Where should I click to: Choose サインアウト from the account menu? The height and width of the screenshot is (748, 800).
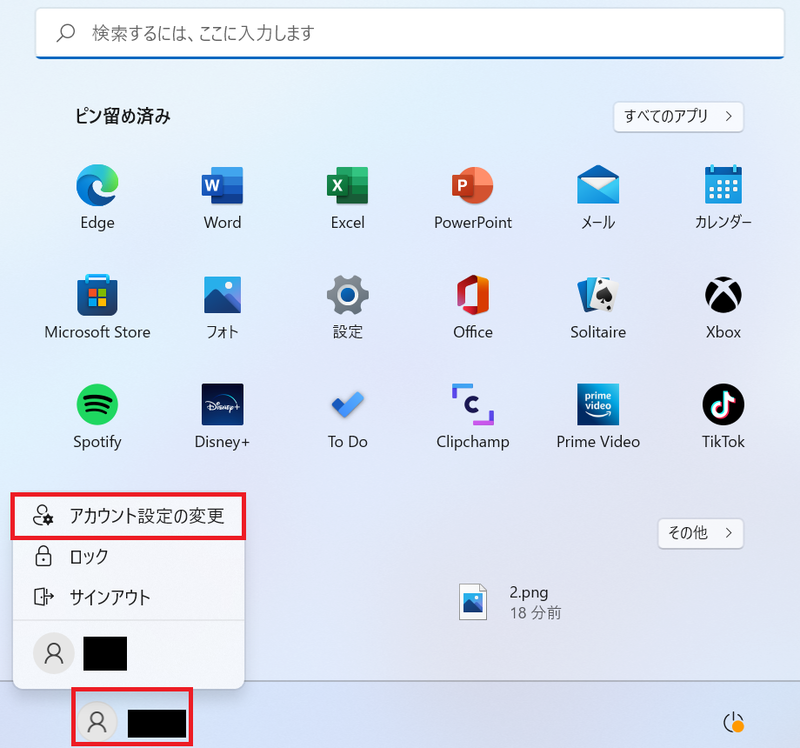tap(129, 596)
